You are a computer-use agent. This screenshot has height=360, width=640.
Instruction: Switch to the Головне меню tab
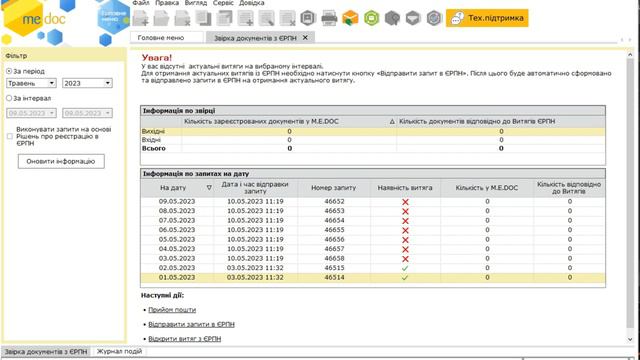pyautogui.click(x=167, y=38)
